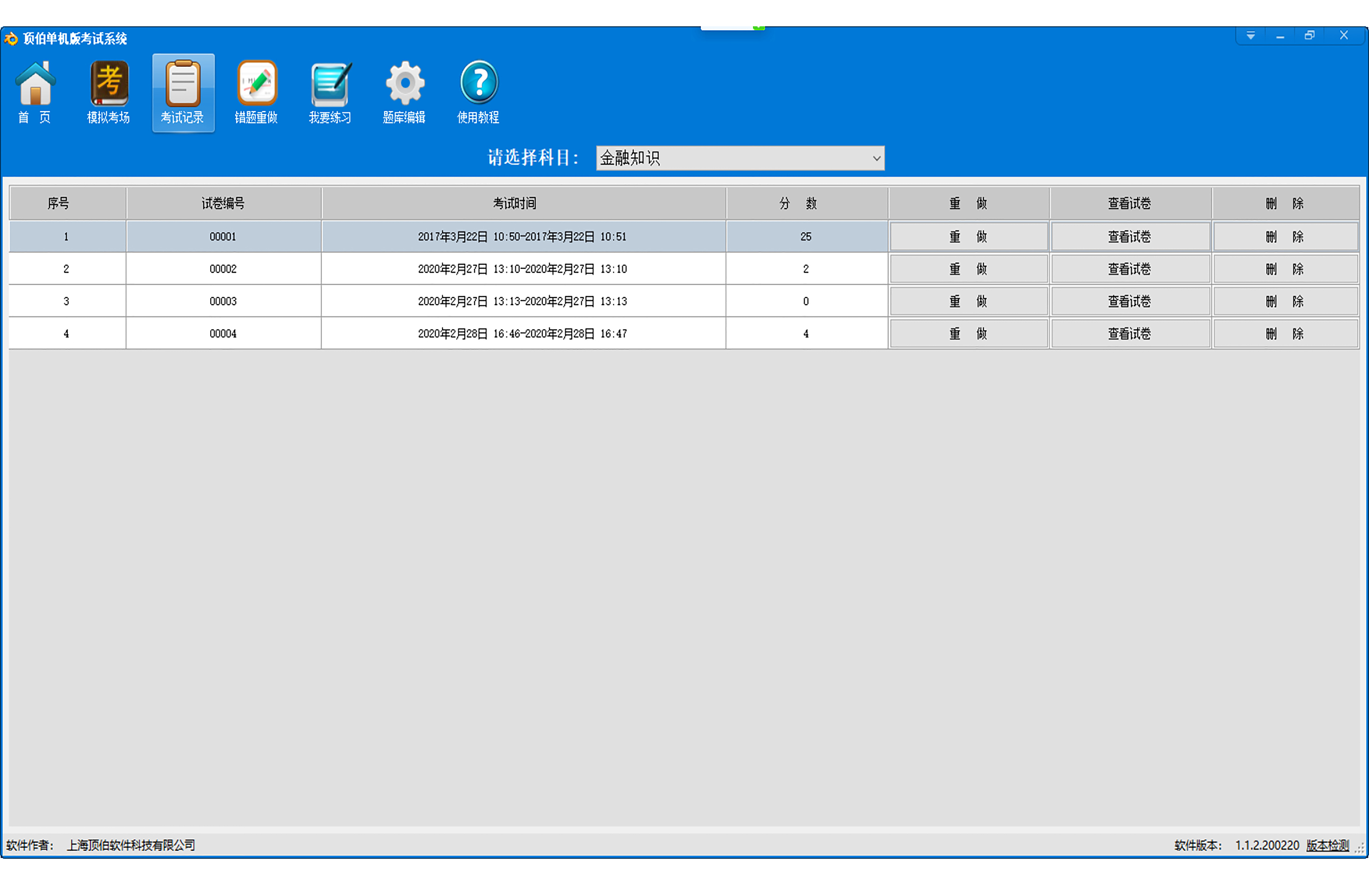Click 重做 for exam paper 00004
The width and height of the screenshot is (1369, 896).
click(969, 333)
